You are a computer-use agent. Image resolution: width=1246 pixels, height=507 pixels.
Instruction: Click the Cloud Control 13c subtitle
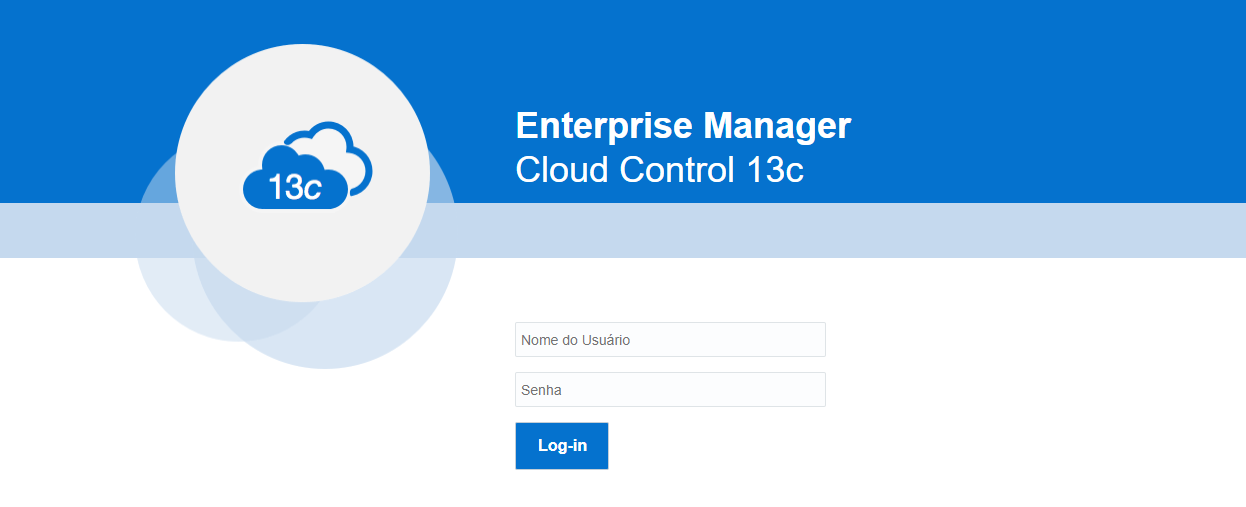click(x=659, y=170)
